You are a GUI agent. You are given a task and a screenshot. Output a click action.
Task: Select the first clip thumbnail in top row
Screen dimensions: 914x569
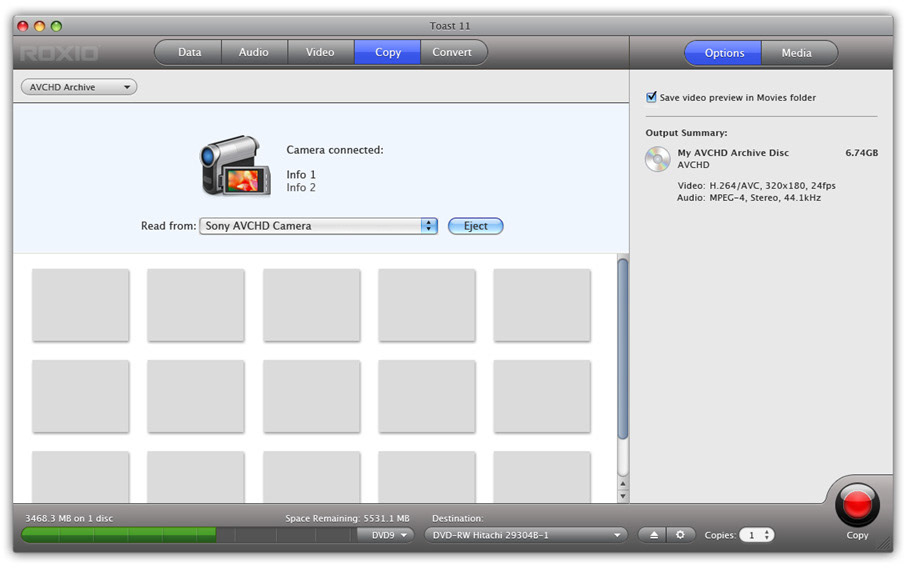[80, 305]
